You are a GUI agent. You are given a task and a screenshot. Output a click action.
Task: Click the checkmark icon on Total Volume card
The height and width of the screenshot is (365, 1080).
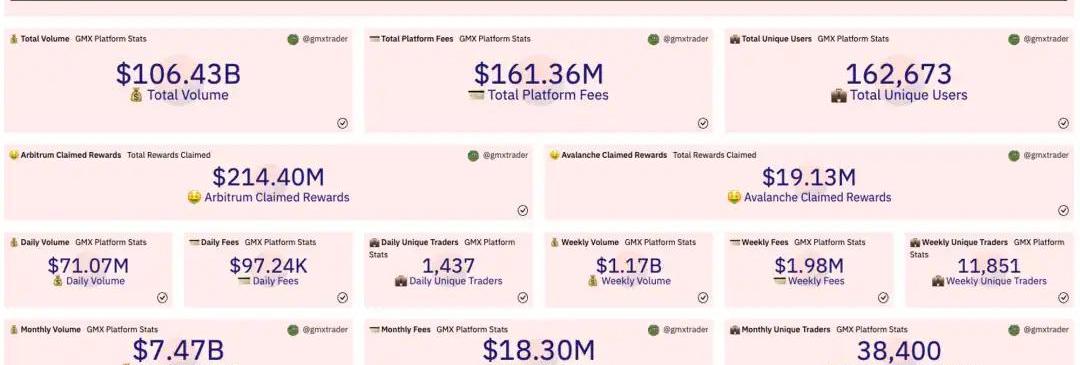[342, 123]
